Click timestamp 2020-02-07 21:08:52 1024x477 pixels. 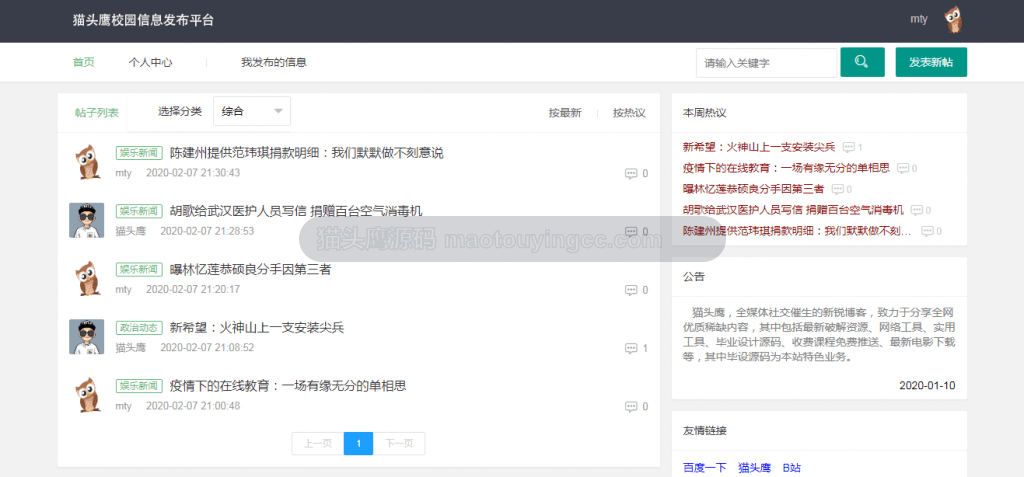click(207, 347)
